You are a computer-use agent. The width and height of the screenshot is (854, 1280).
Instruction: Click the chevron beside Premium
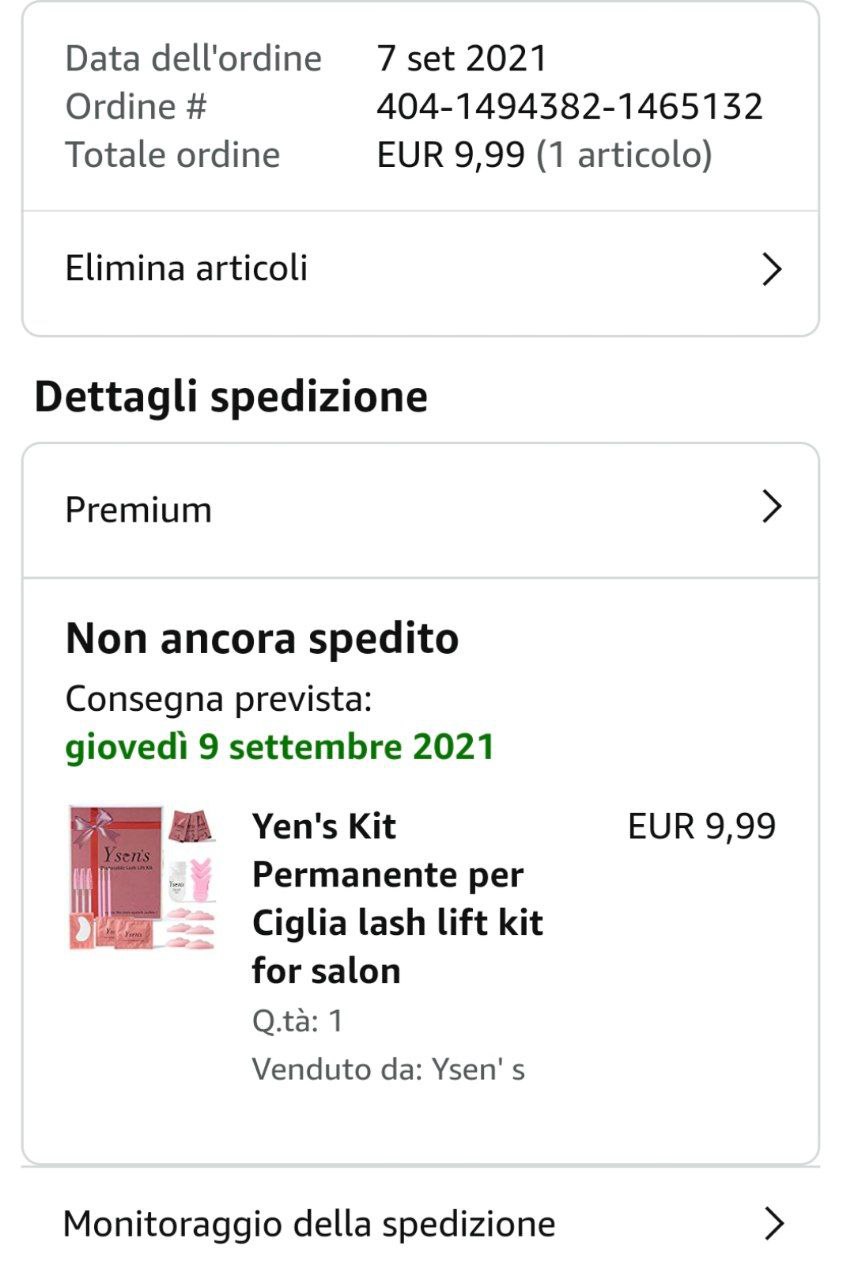[770, 508]
